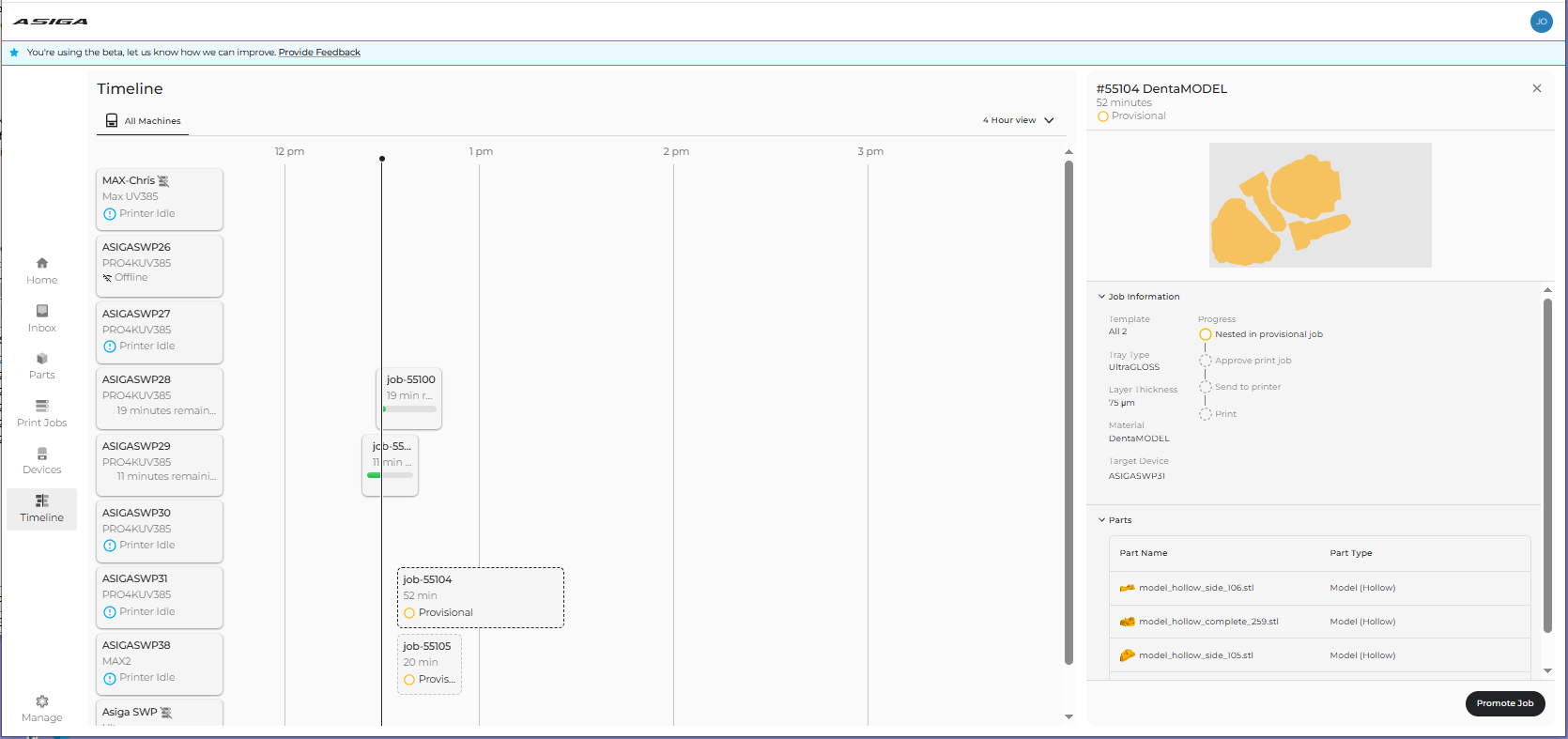
Task: Click the ASIGASWP30 Printer Idle status icon
Action: 110,546
